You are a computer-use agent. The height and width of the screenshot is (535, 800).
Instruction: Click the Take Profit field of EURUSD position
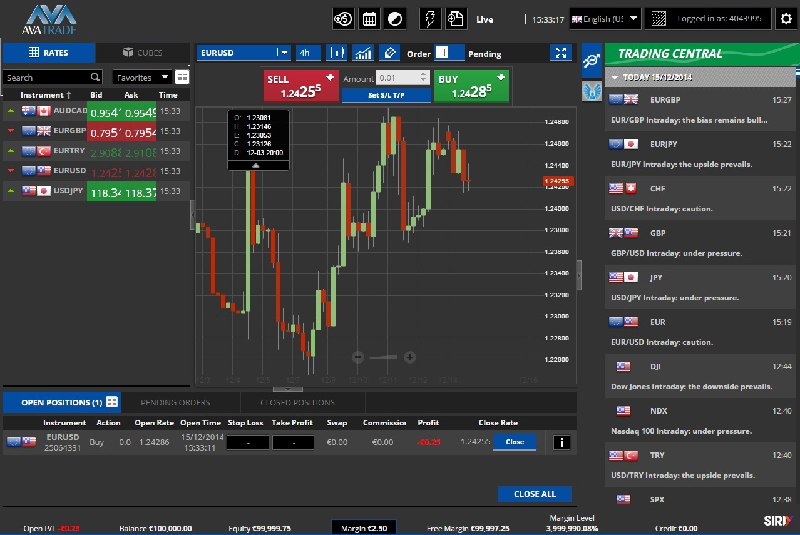[x=293, y=442]
